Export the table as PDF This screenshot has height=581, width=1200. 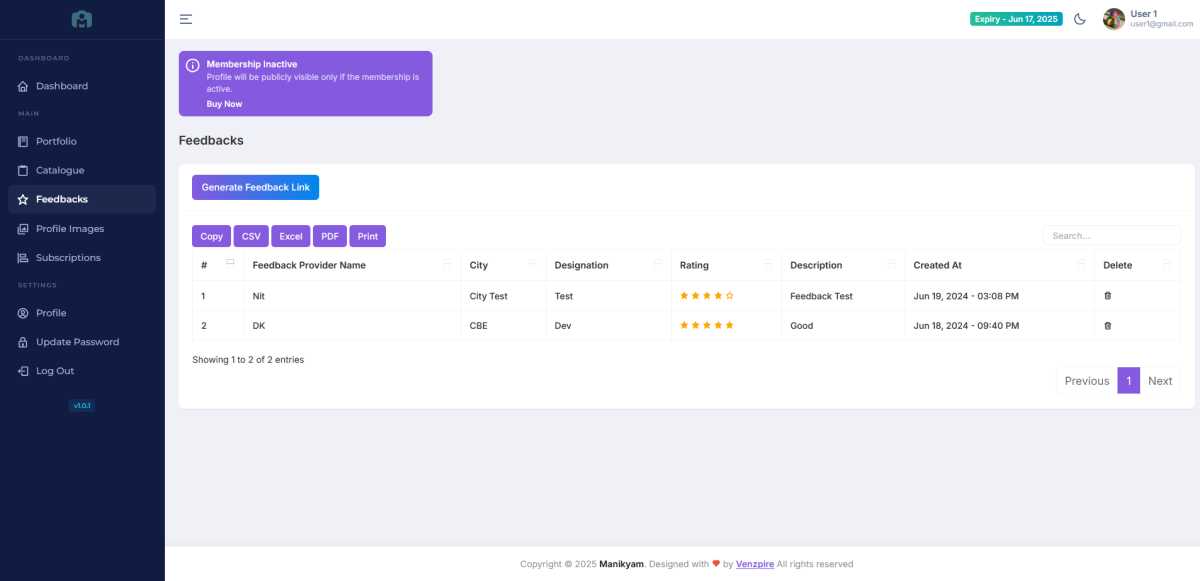pos(330,236)
